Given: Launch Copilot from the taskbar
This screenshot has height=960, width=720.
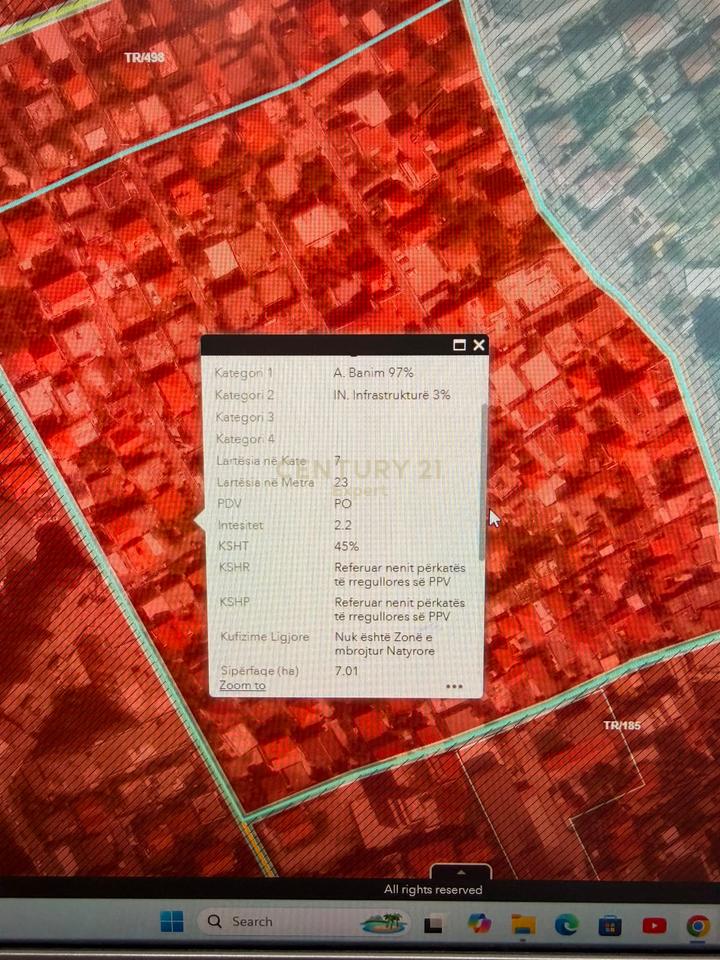Looking at the screenshot, I should 479,923.
